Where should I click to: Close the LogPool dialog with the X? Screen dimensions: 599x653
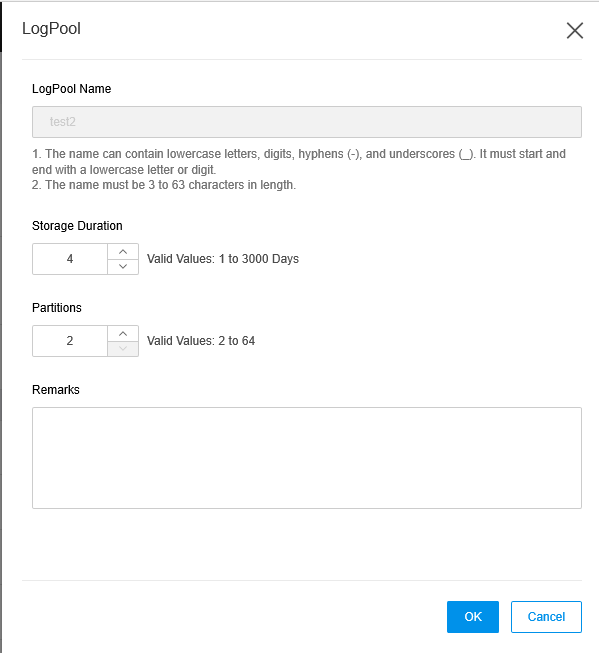click(x=574, y=30)
